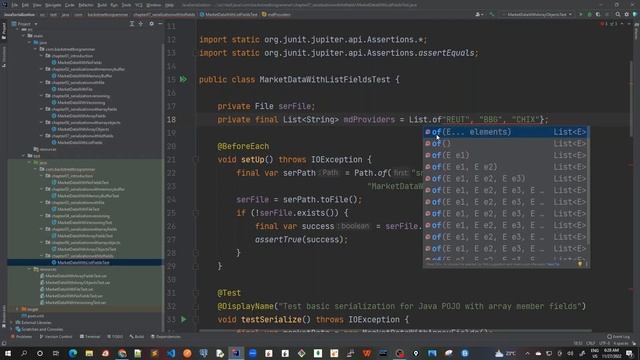Open the run configuration dropdown

pyautogui.click(x=538, y=14)
